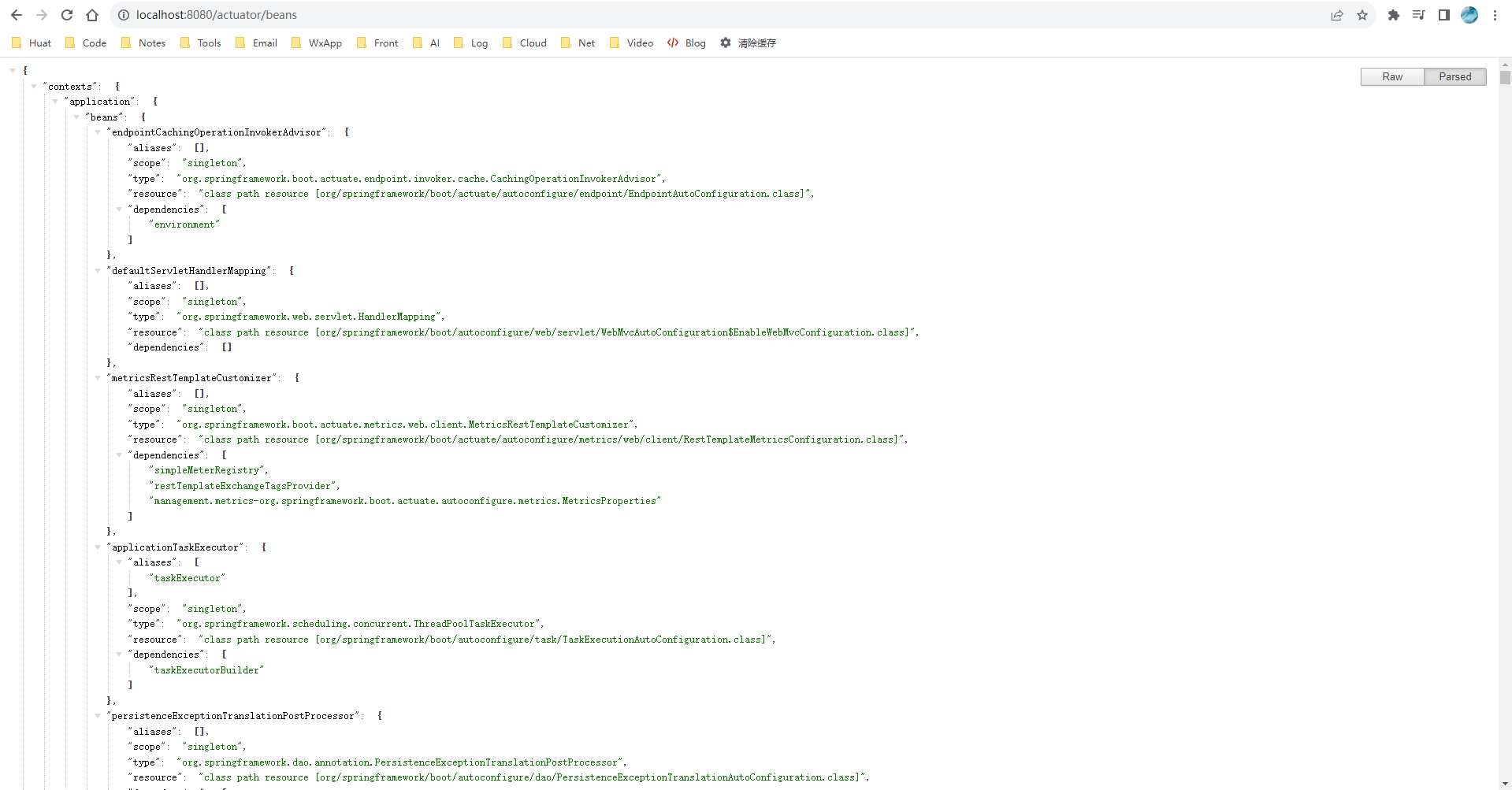1512x790 pixels.
Task: Open the user profile avatar
Action: [x=1469, y=15]
